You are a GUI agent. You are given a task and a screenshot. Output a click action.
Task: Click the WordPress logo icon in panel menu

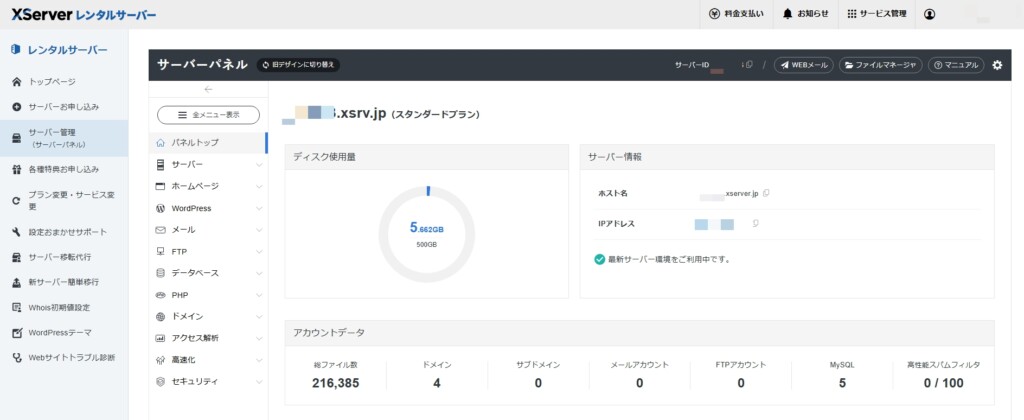(x=161, y=208)
